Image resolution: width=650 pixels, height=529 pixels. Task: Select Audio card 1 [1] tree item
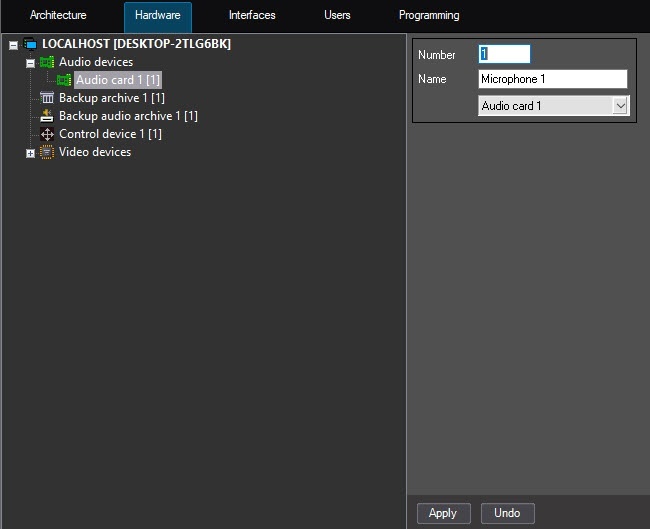(118, 80)
